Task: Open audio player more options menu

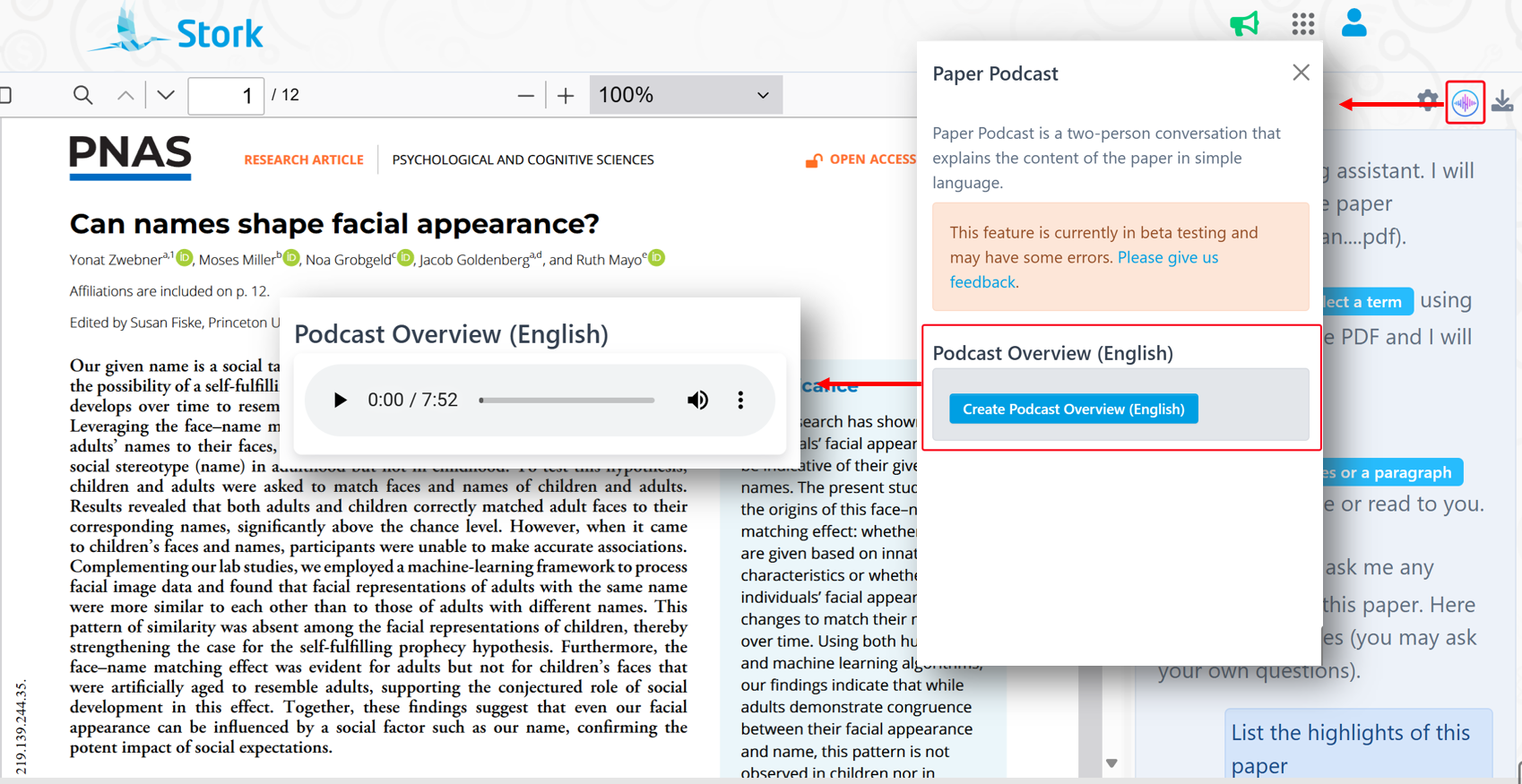Action: click(x=740, y=401)
